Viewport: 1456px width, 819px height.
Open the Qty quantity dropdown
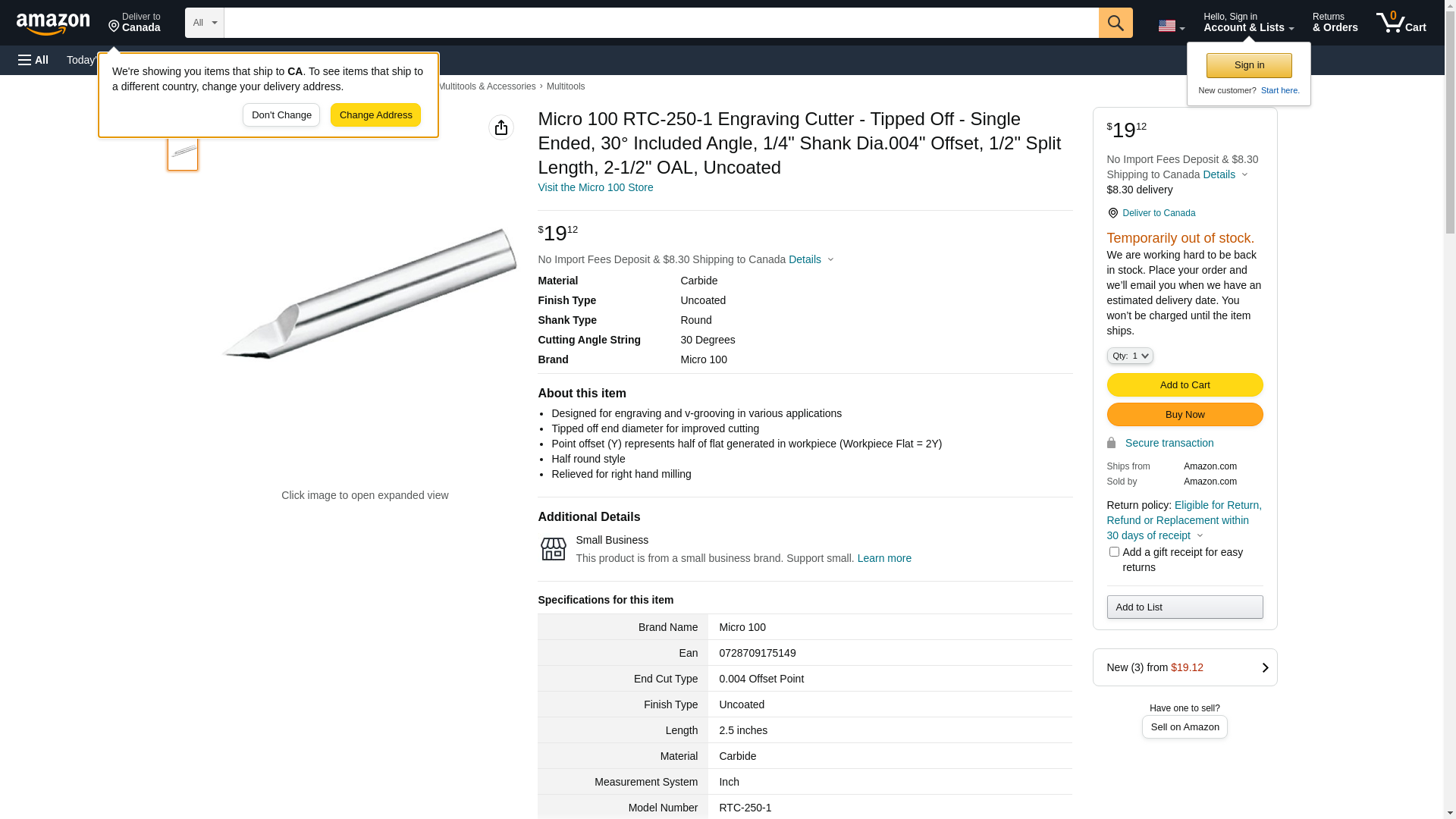click(1129, 356)
